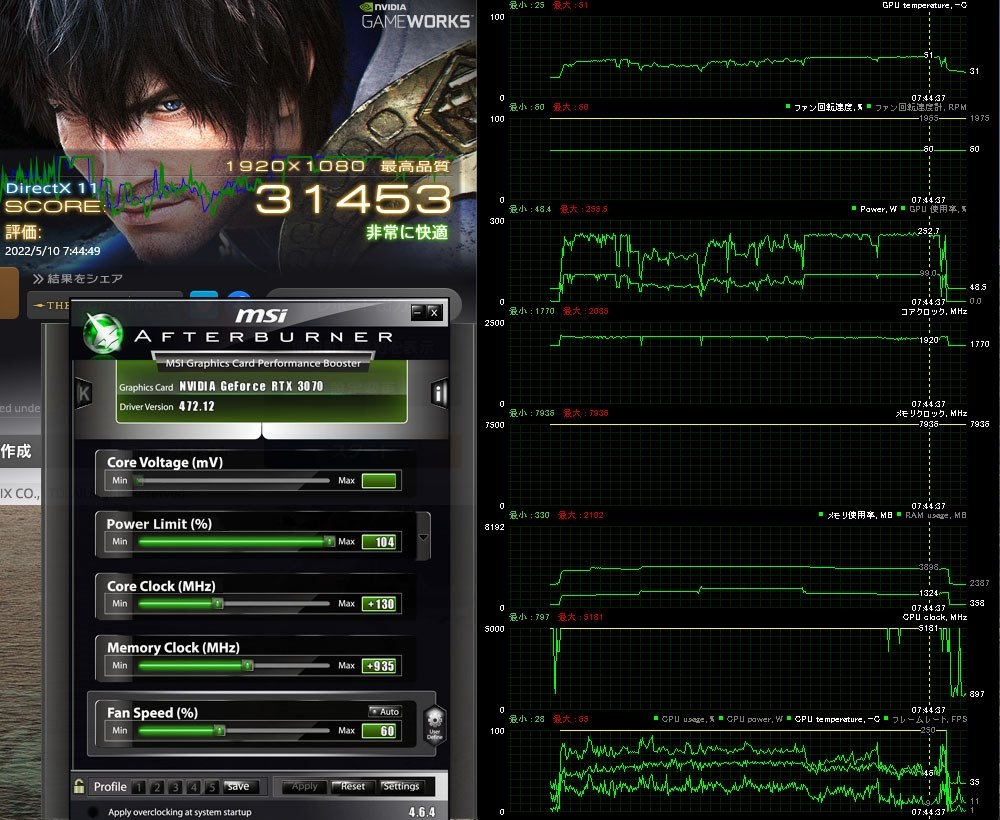This screenshot has width=1000, height=820.
Task: Click the NVIDIA GameWorks logo
Action: pyautogui.click(x=416, y=16)
